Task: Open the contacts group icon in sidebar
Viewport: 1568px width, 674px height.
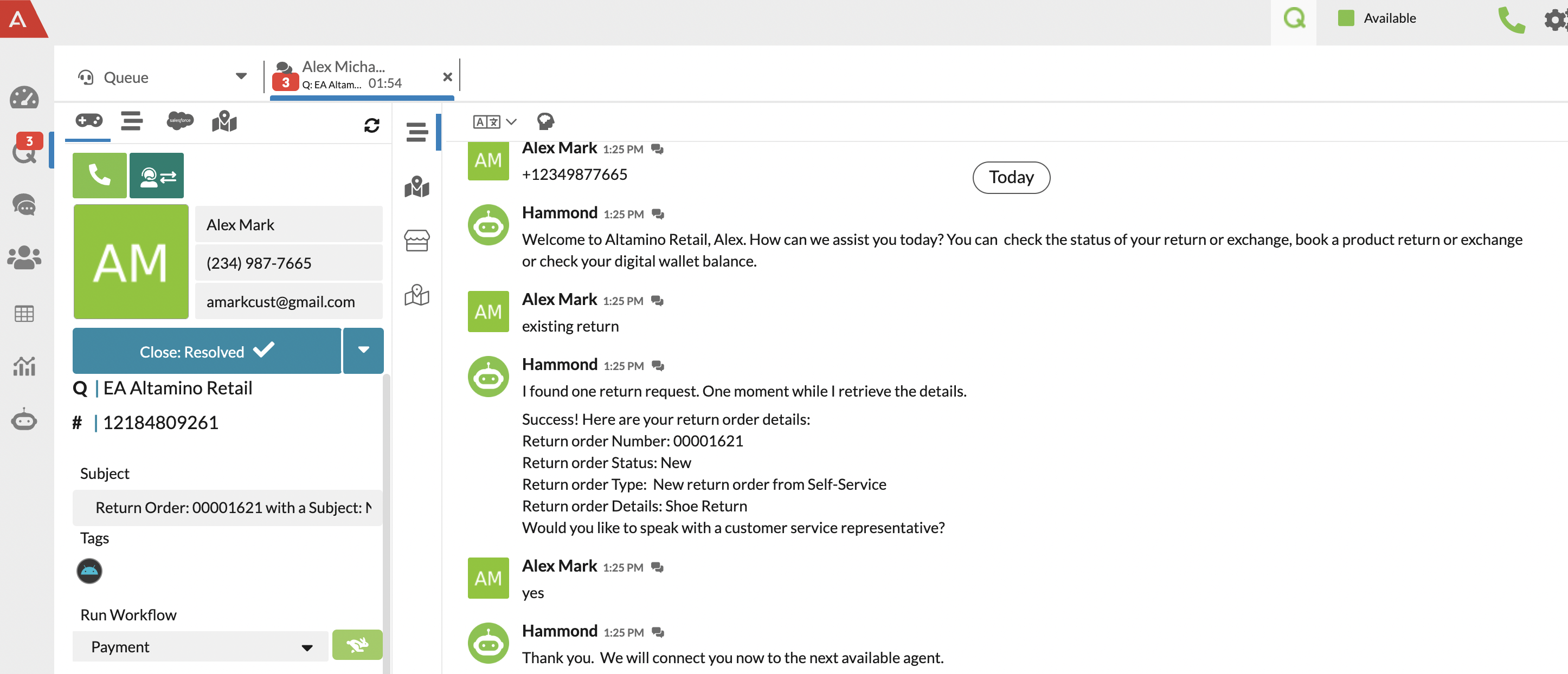Action: [x=24, y=257]
